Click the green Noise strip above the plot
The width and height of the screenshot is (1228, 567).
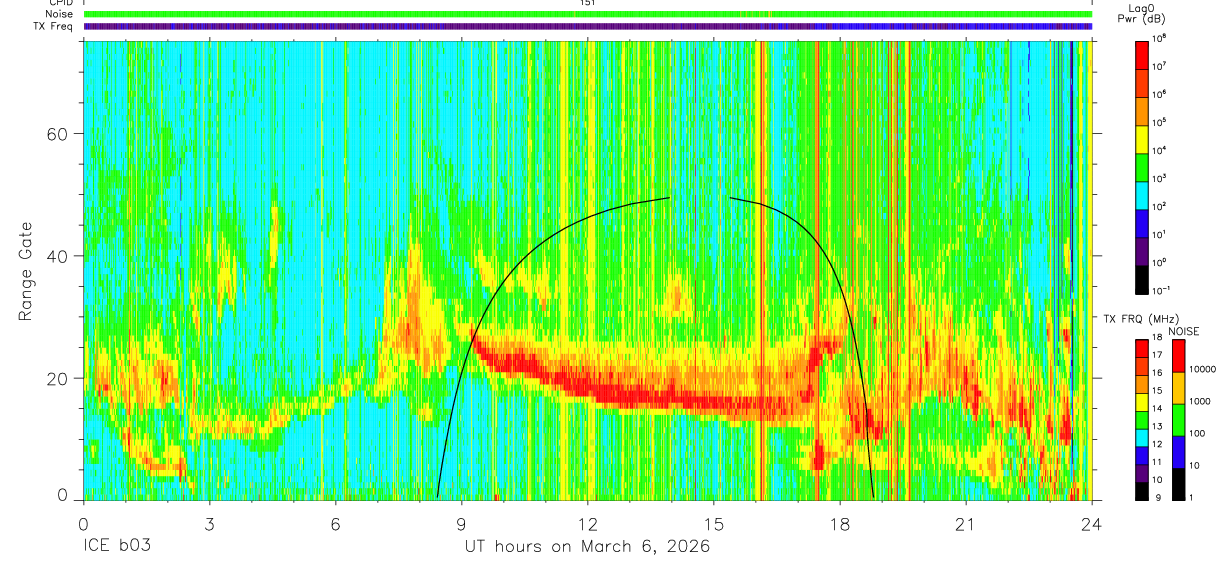(x=588, y=14)
